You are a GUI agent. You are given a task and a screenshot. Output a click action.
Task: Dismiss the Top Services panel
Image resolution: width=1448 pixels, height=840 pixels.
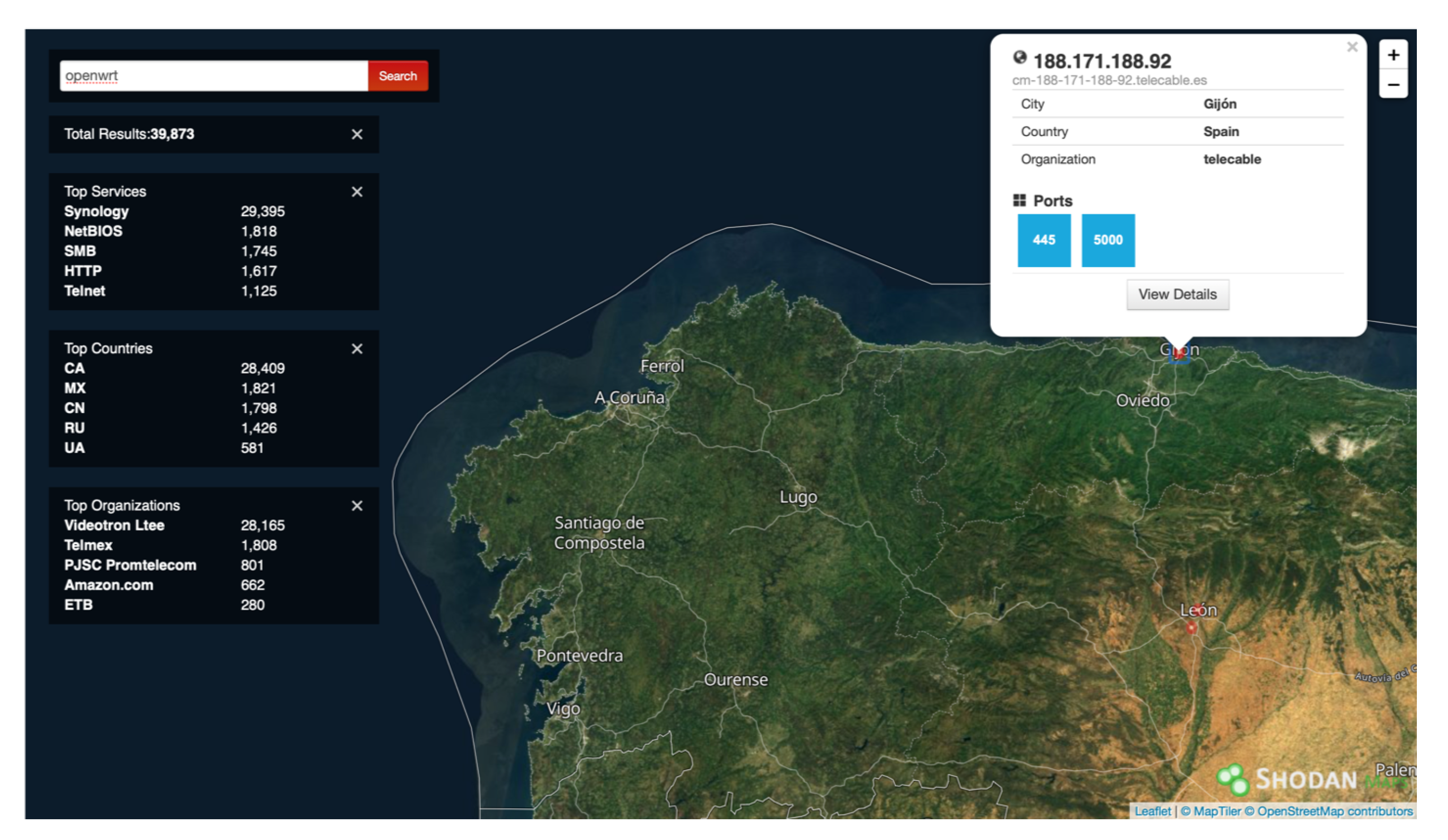357,192
